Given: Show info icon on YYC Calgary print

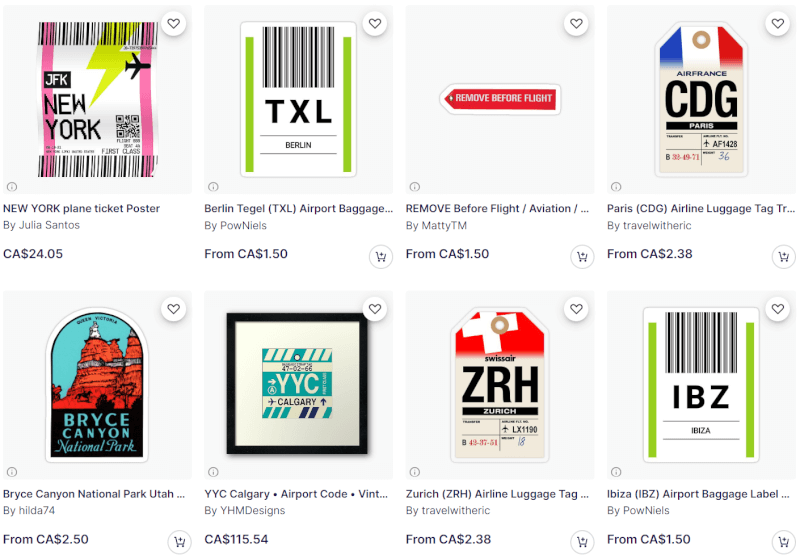Looking at the screenshot, I should [213, 472].
